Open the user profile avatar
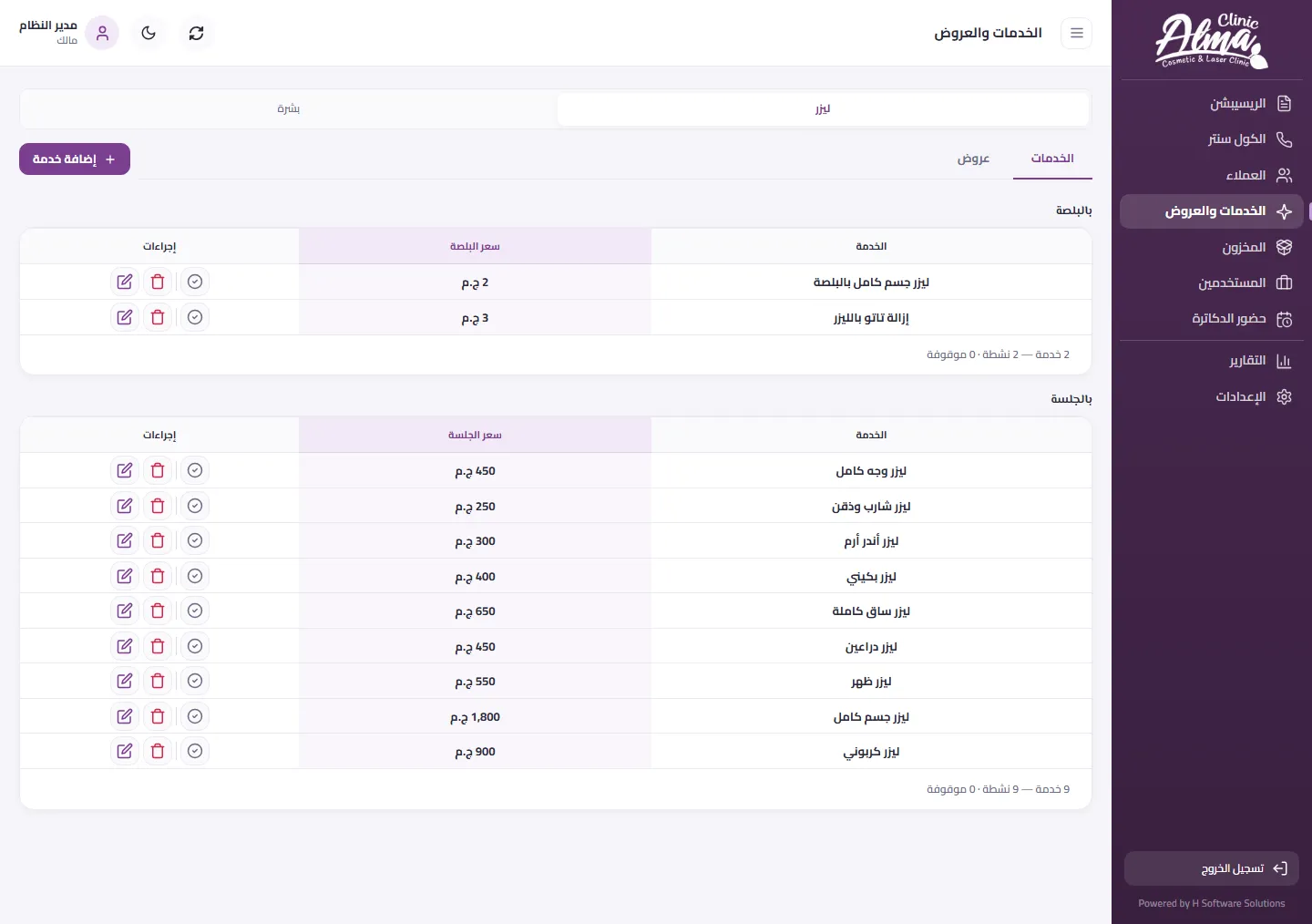Screen dimensions: 1312x924 pyautogui.click(x=102, y=33)
